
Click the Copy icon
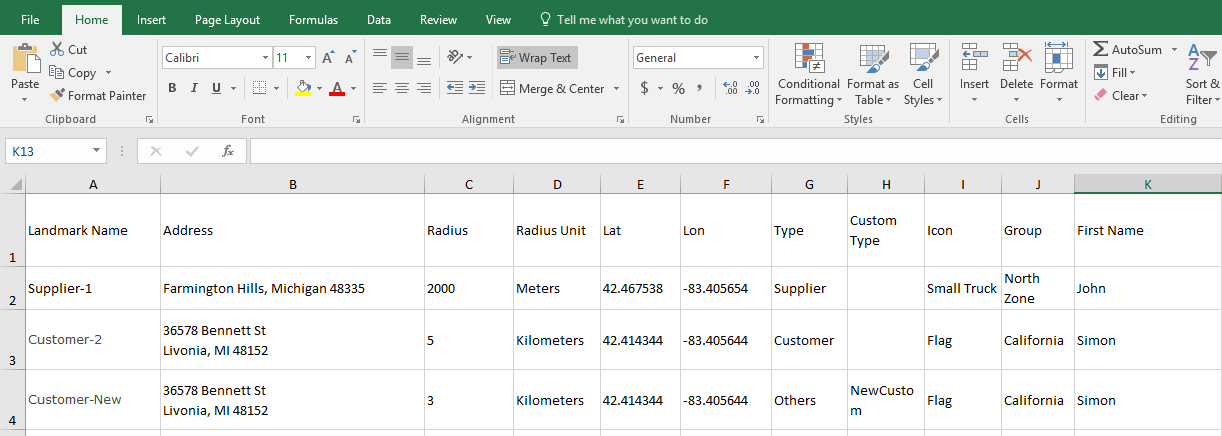57,72
